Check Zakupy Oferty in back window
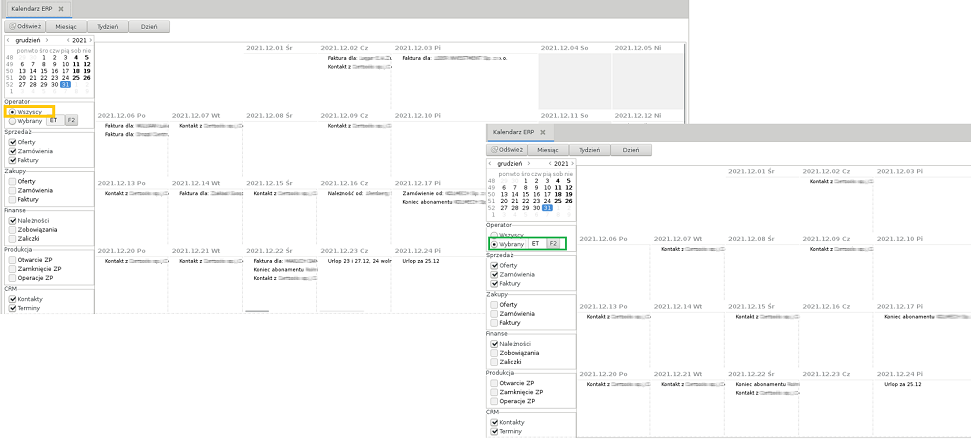The height and width of the screenshot is (439, 971). [x=12, y=181]
